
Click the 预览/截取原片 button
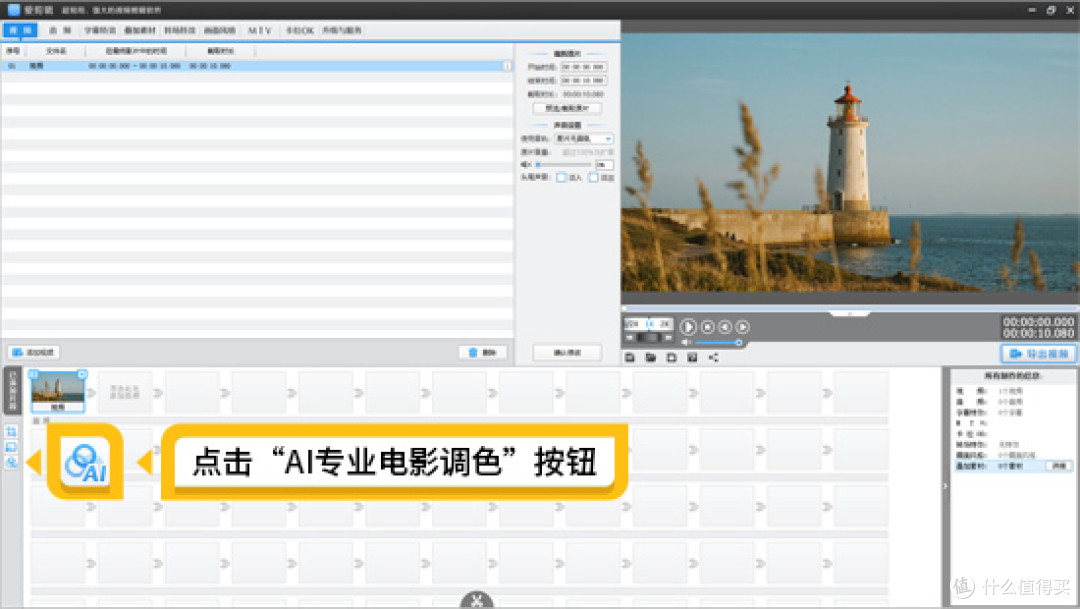(567, 108)
